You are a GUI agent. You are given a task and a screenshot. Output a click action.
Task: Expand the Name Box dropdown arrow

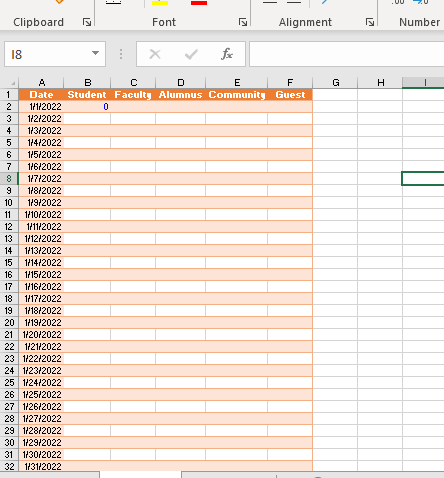point(95,53)
